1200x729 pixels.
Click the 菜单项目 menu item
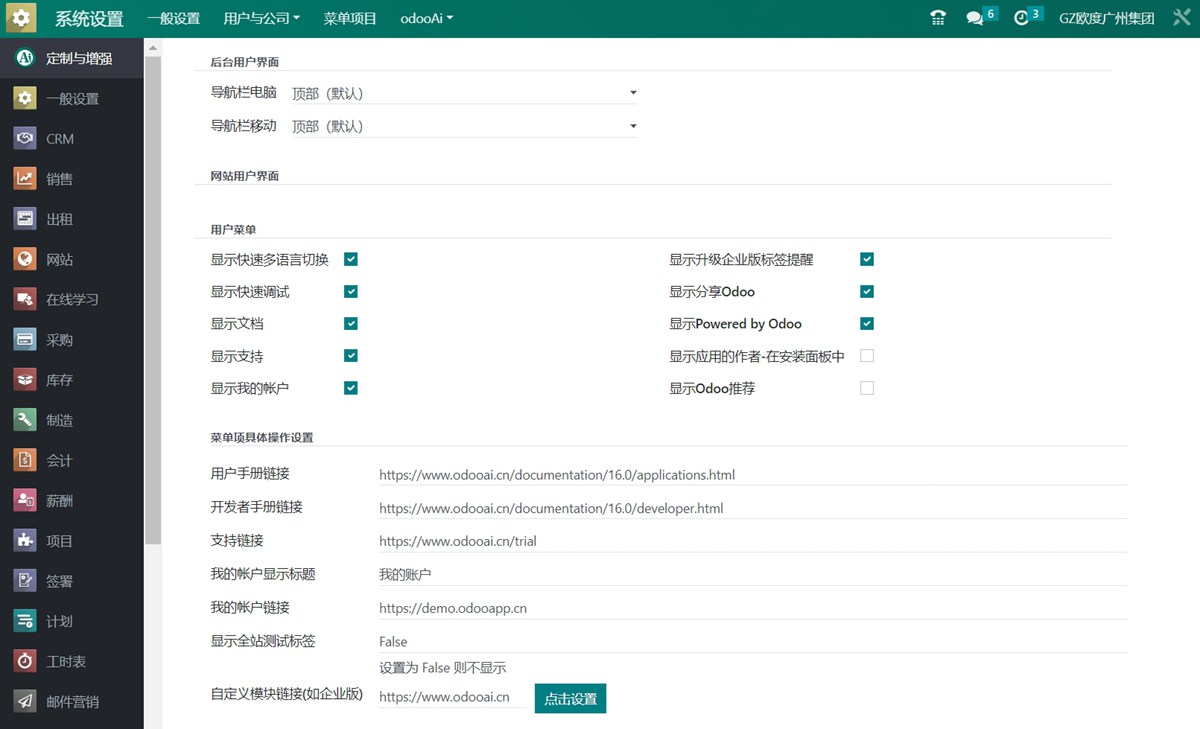point(350,18)
